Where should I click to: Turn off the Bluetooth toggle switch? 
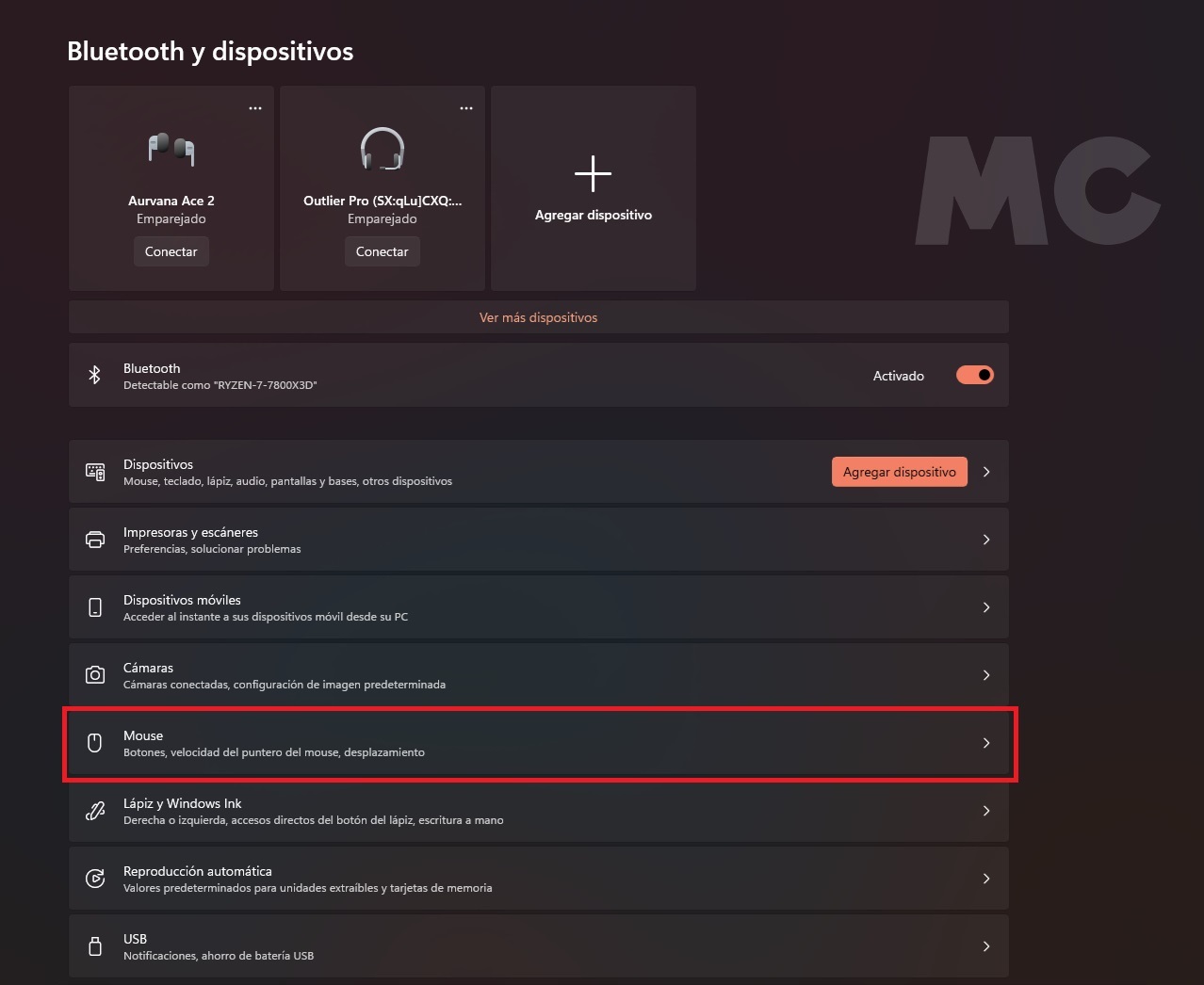[975, 375]
